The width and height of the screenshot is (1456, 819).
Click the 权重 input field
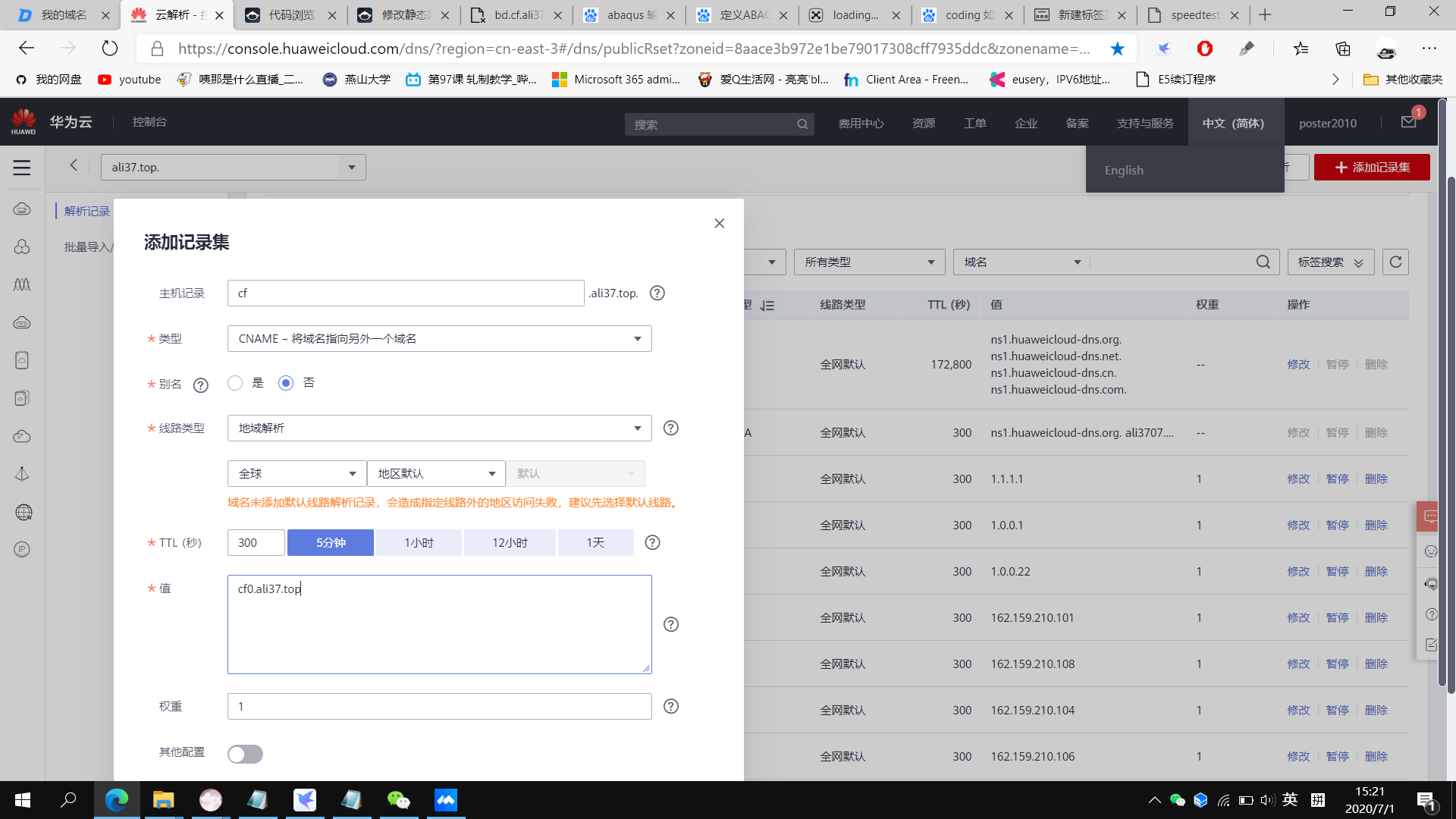pos(439,707)
